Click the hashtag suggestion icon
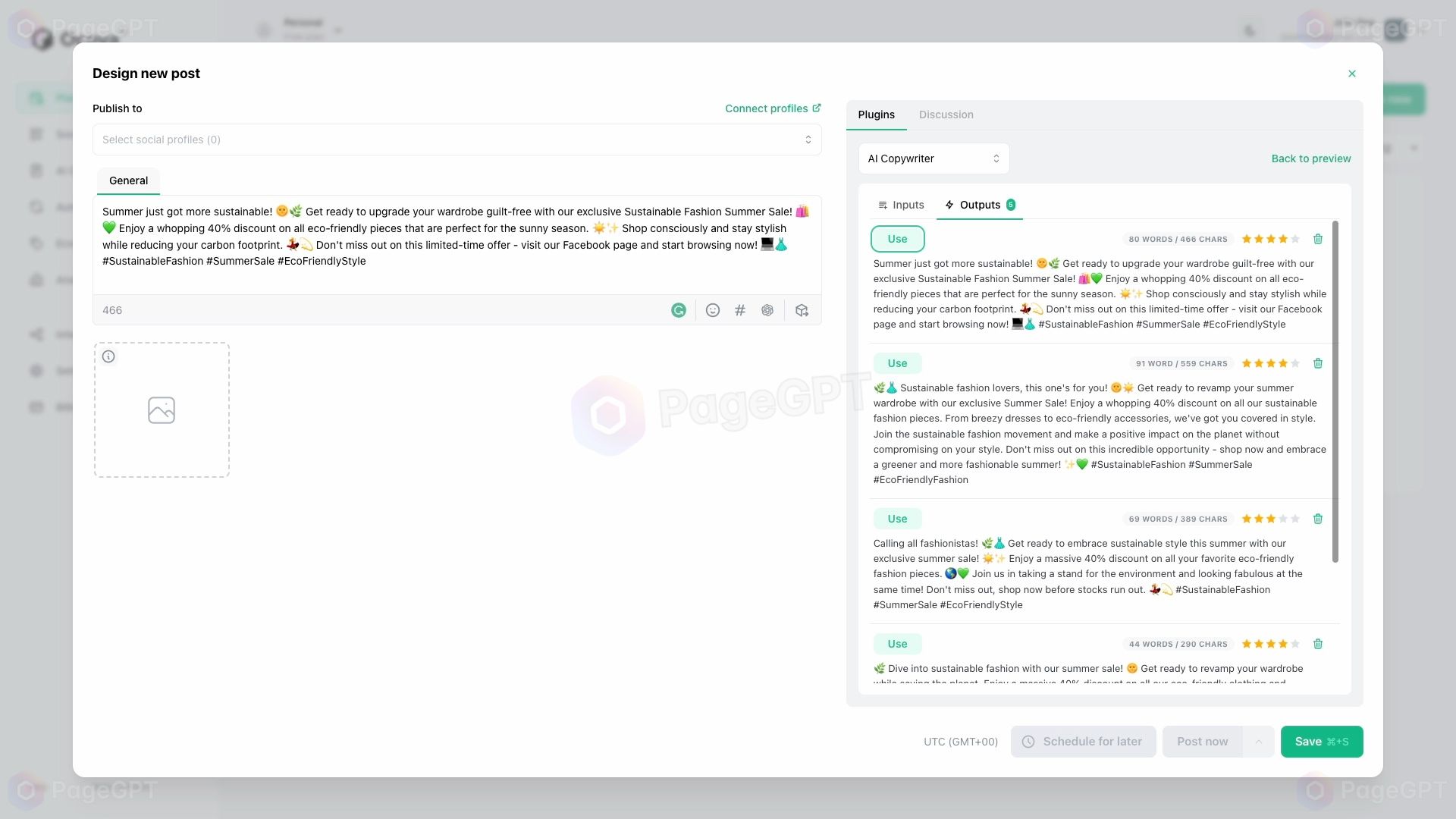Viewport: 1456px width, 819px height. (740, 310)
